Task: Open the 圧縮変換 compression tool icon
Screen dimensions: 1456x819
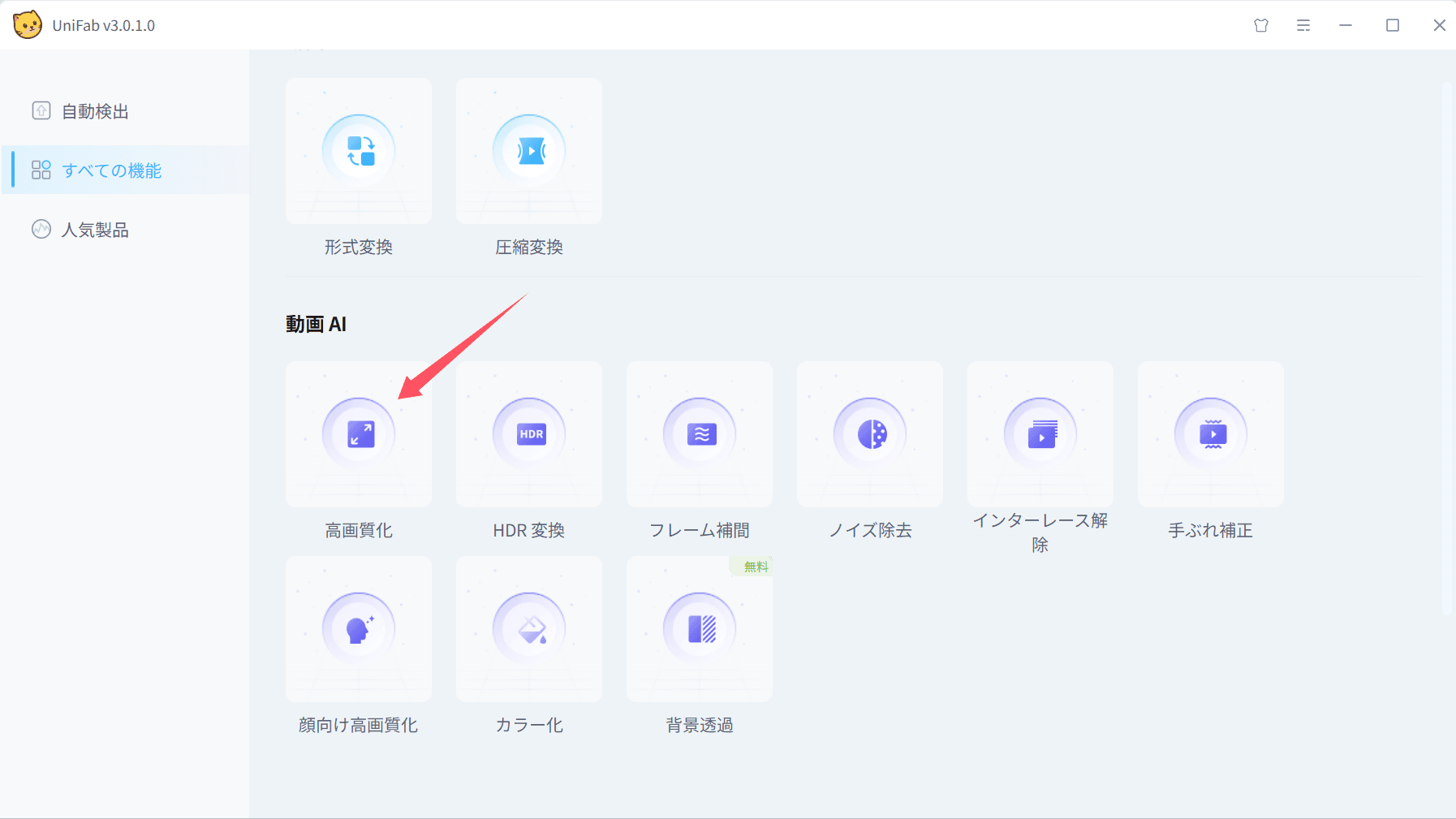Action: tap(529, 151)
